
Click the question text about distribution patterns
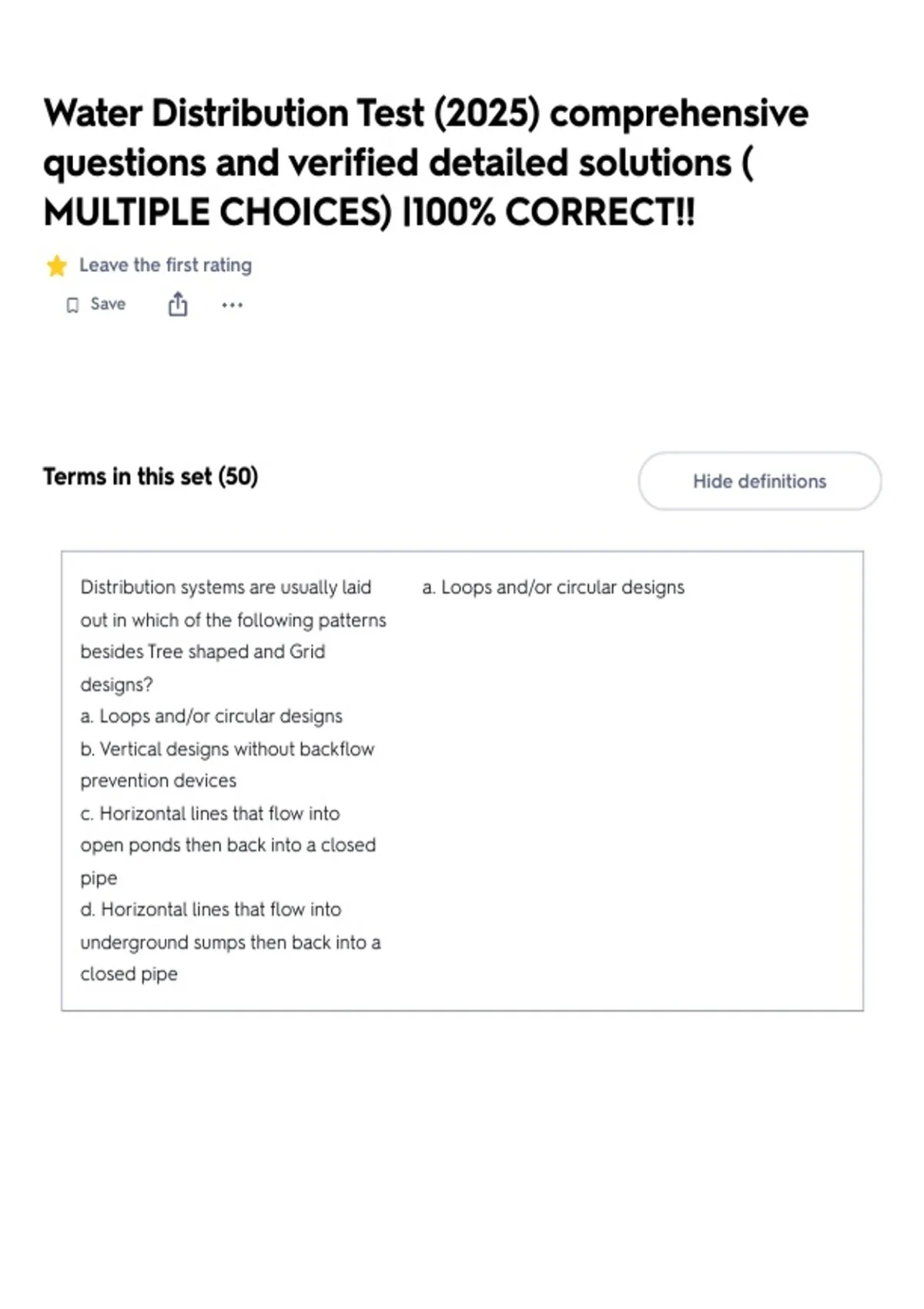(x=233, y=636)
